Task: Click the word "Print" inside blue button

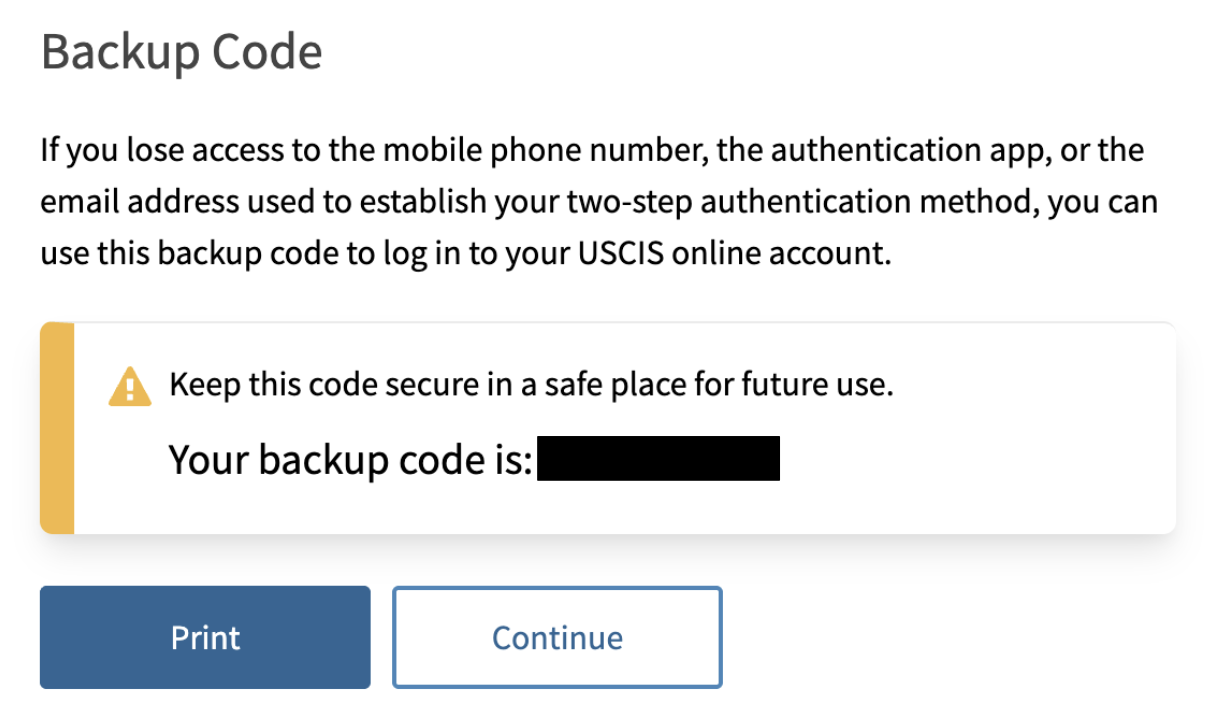Action: [x=205, y=638]
